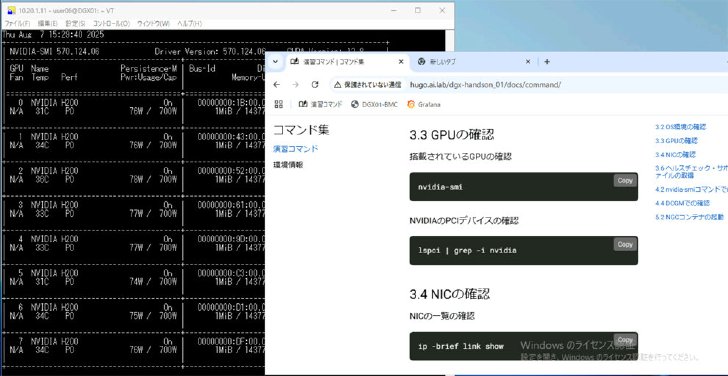Copy the lspci | grep -i nvidia command

[x=625, y=244]
